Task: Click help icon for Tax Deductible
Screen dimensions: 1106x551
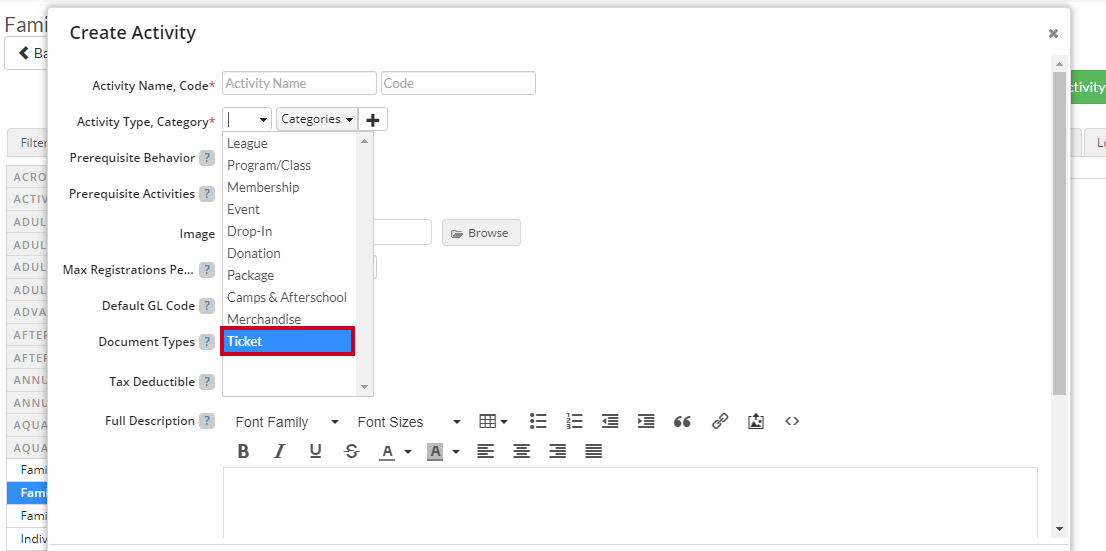Action: pyautogui.click(x=207, y=382)
